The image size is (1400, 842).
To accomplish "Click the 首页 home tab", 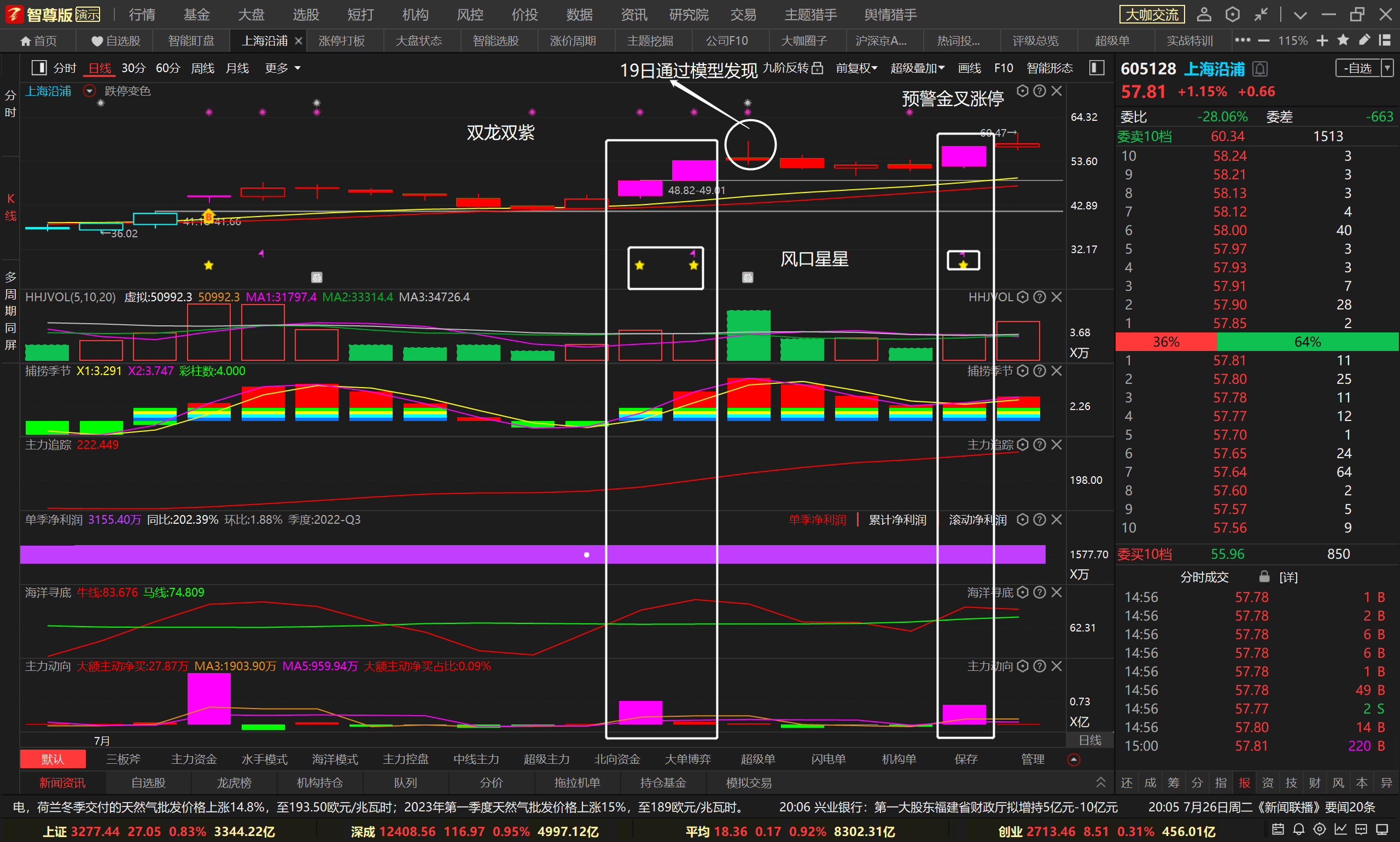I will [39, 41].
